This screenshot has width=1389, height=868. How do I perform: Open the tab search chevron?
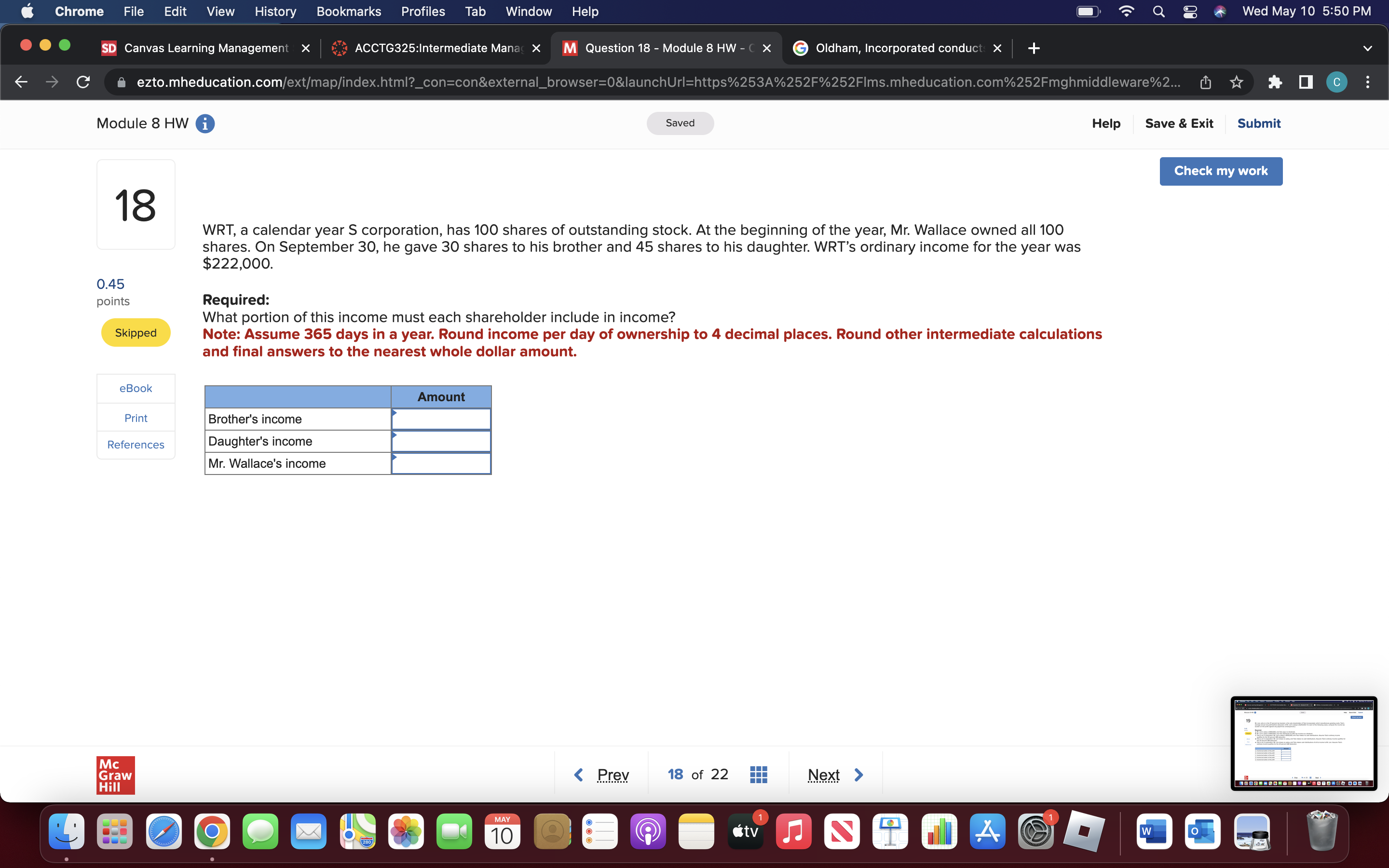[x=1368, y=48]
